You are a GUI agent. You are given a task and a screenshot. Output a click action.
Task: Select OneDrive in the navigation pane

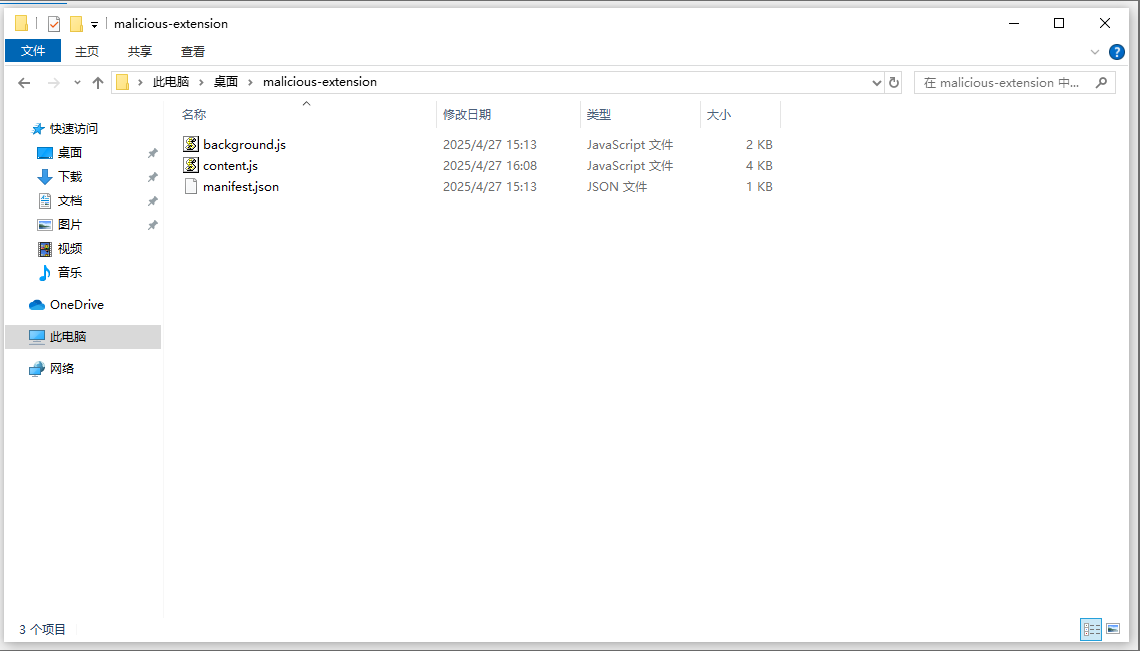77,305
